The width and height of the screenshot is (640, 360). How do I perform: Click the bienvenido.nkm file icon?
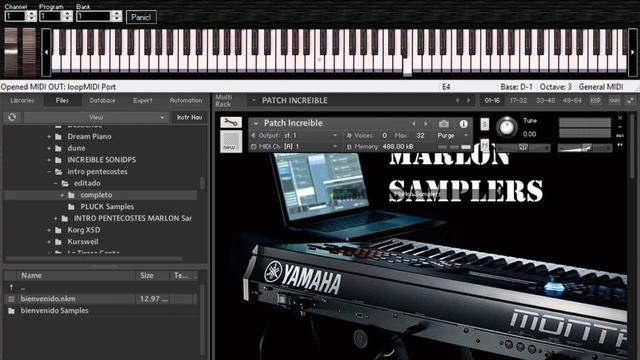pos(11,299)
